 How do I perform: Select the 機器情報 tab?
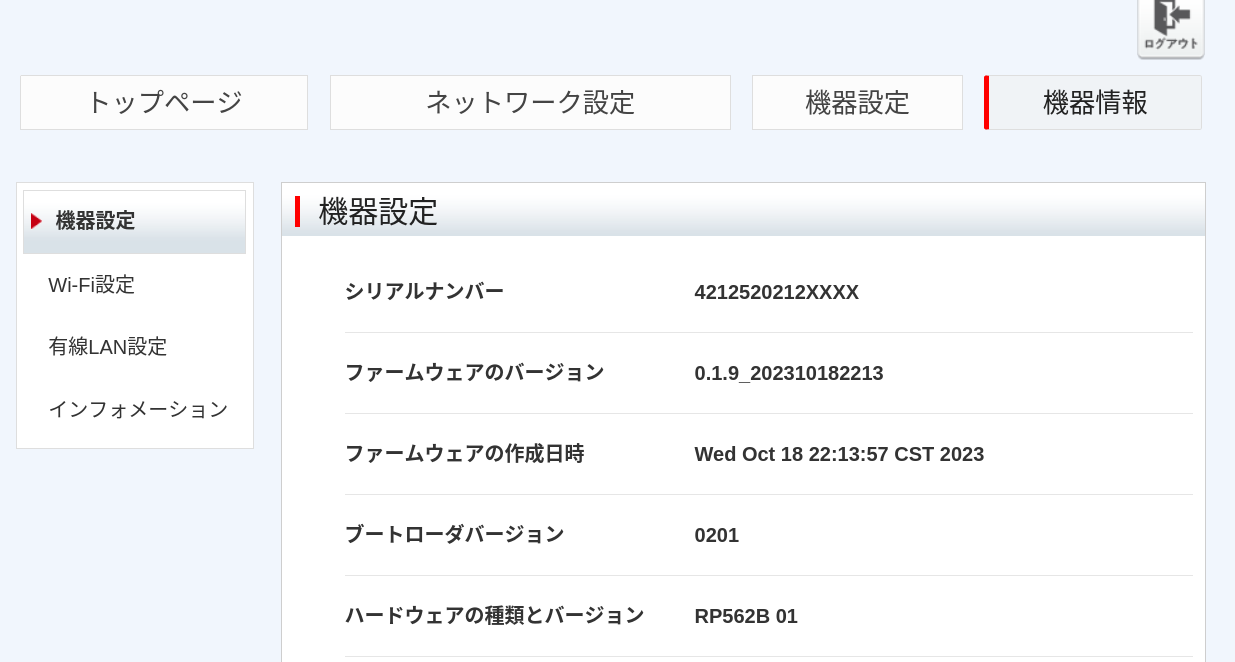click(1094, 102)
